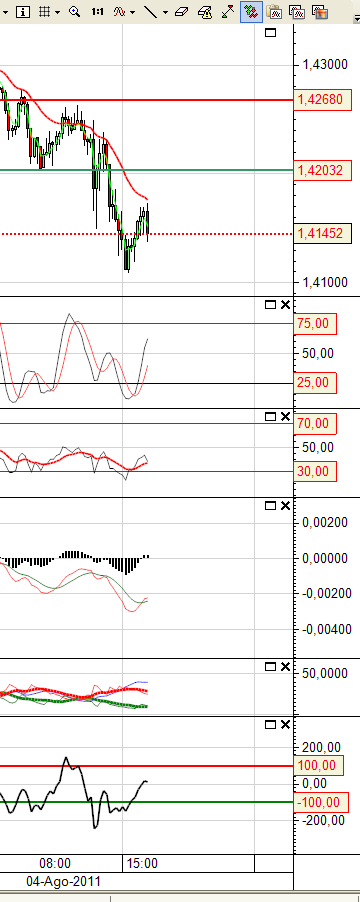Close the ADX panel labeled 50,0000

[285, 667]
